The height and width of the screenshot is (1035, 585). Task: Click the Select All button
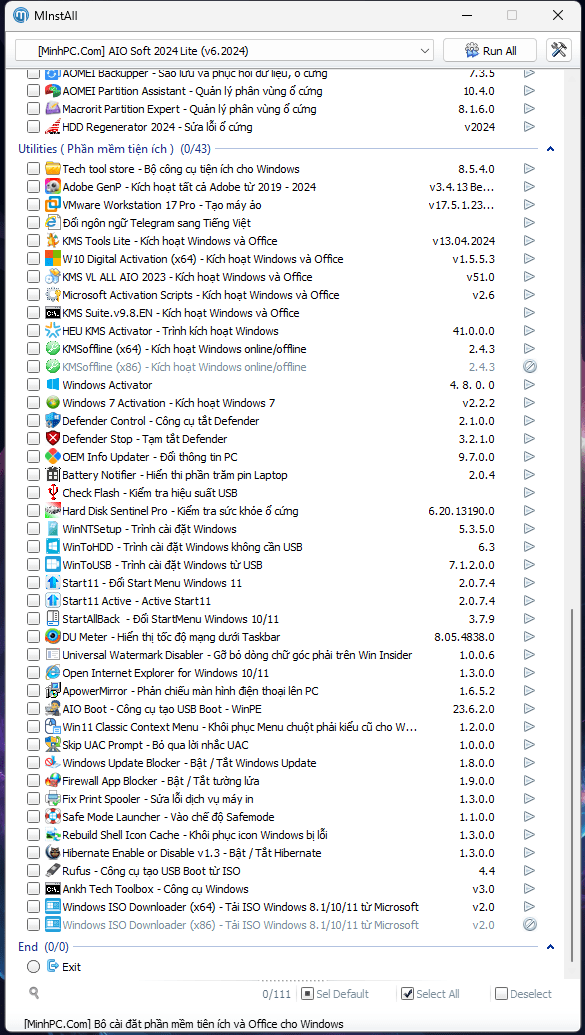click(x=430, y=994)
